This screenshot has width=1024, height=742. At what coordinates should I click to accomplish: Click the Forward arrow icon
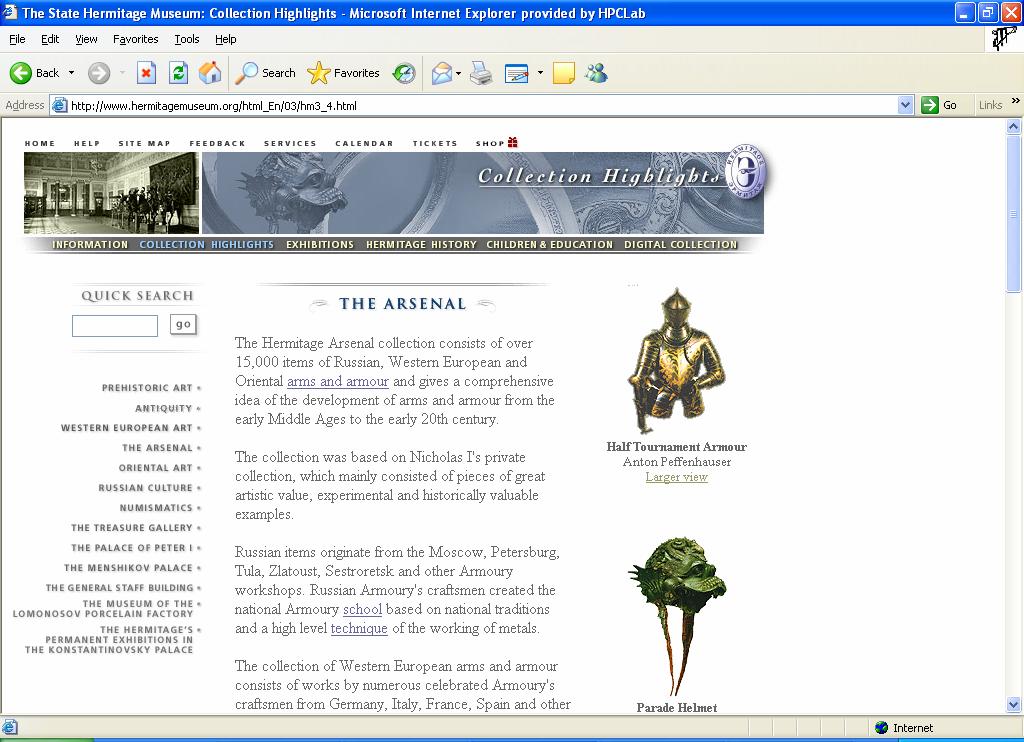(x=99, y=73)
